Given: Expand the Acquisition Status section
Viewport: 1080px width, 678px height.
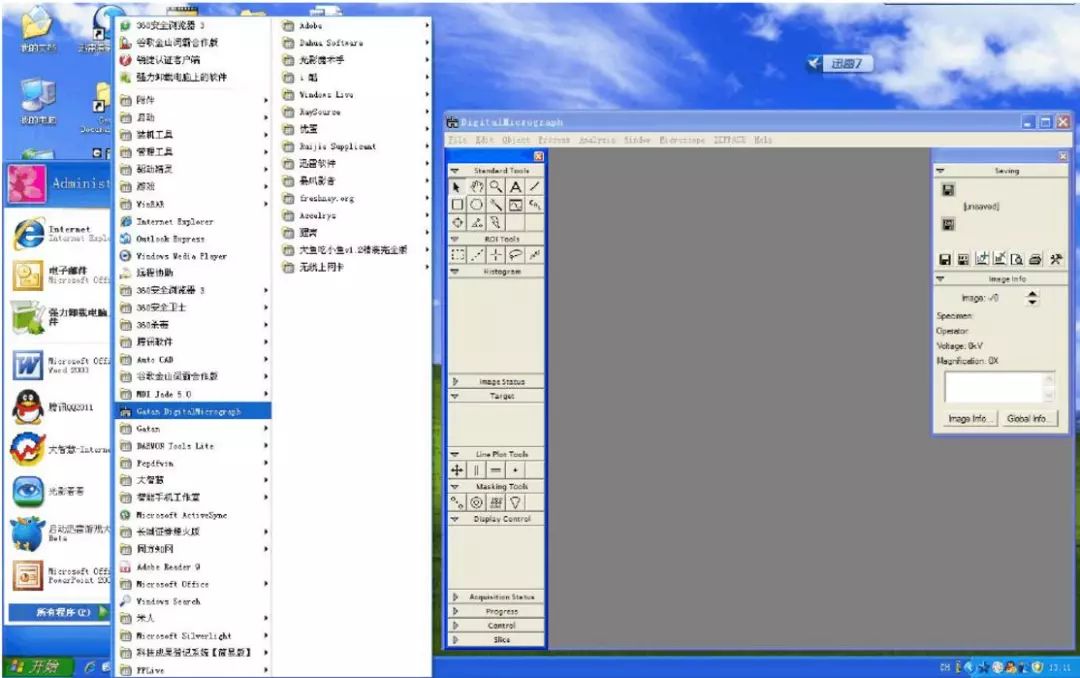Looking at the screenshot, I should [455, 597].
